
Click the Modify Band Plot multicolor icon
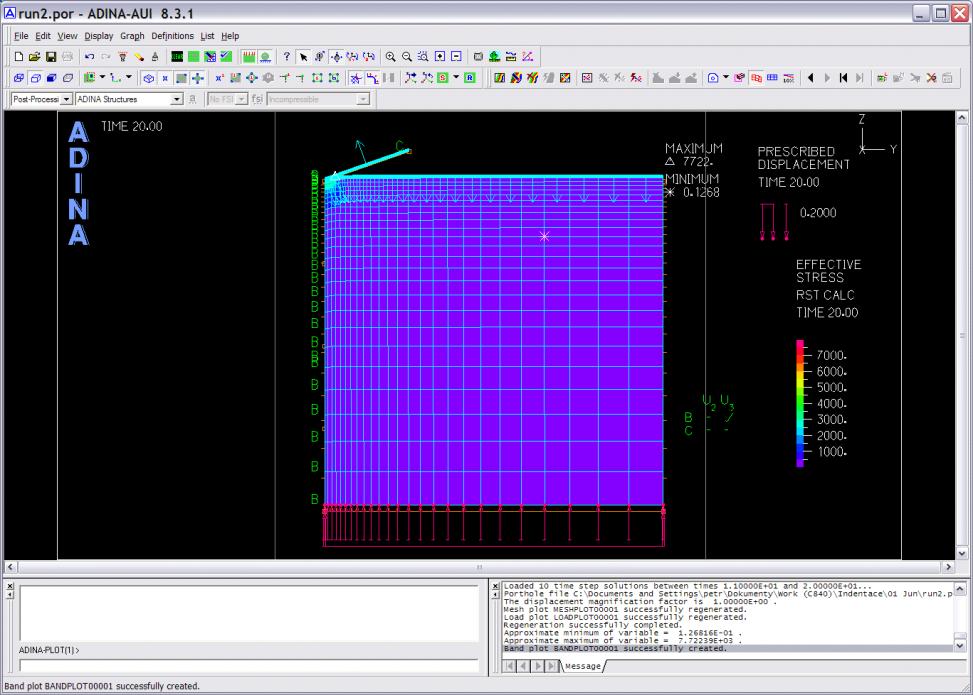coord(516,78)
